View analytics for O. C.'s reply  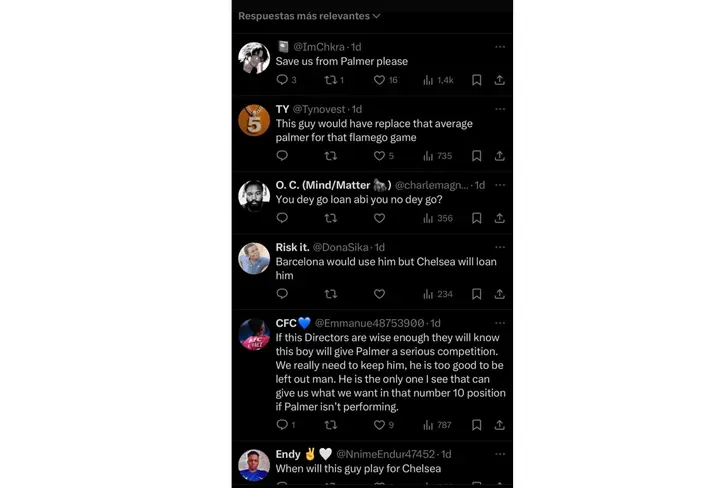[x=438, y=218]
